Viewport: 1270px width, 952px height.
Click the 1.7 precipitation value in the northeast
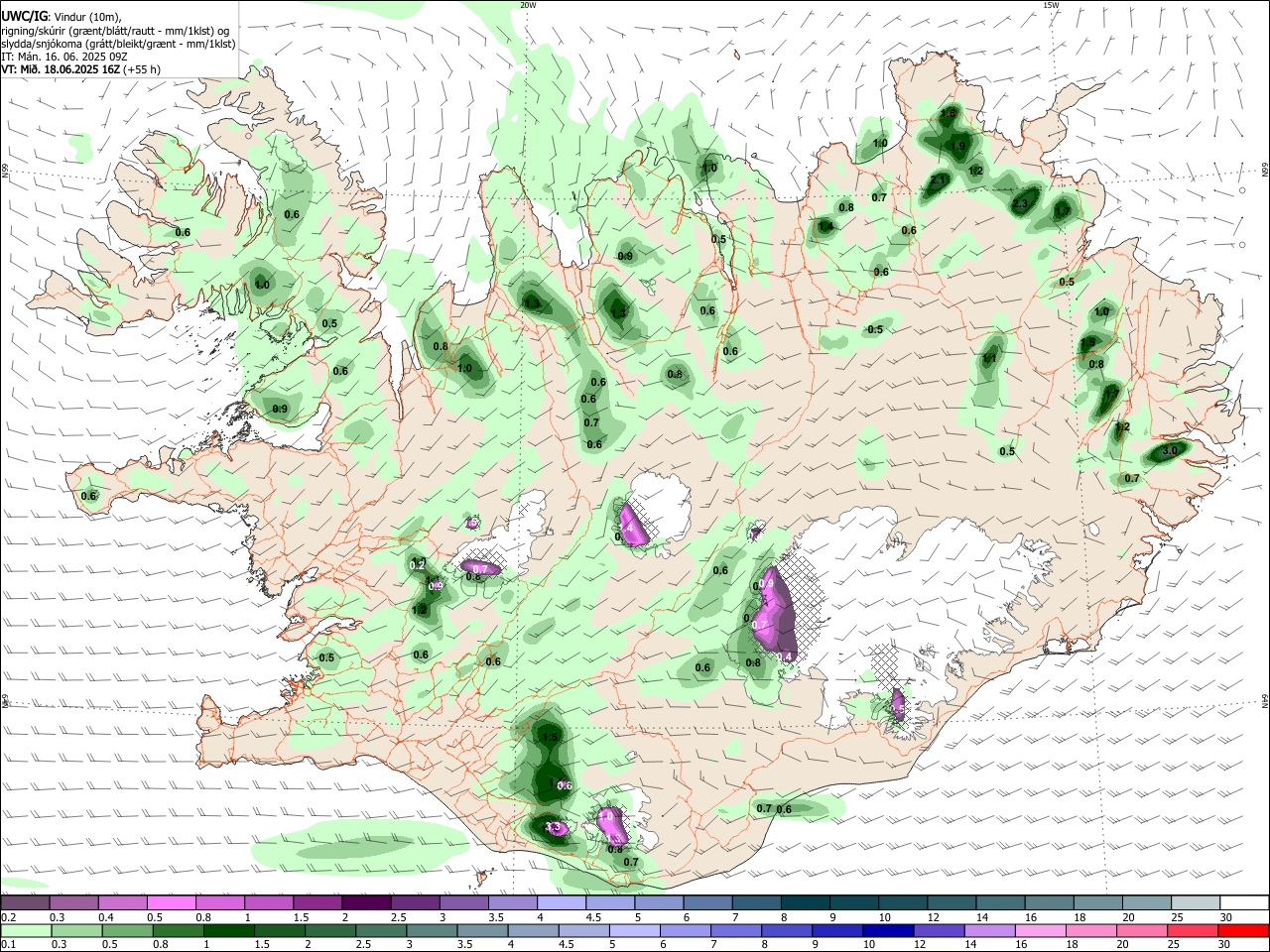coord(1062,211)
